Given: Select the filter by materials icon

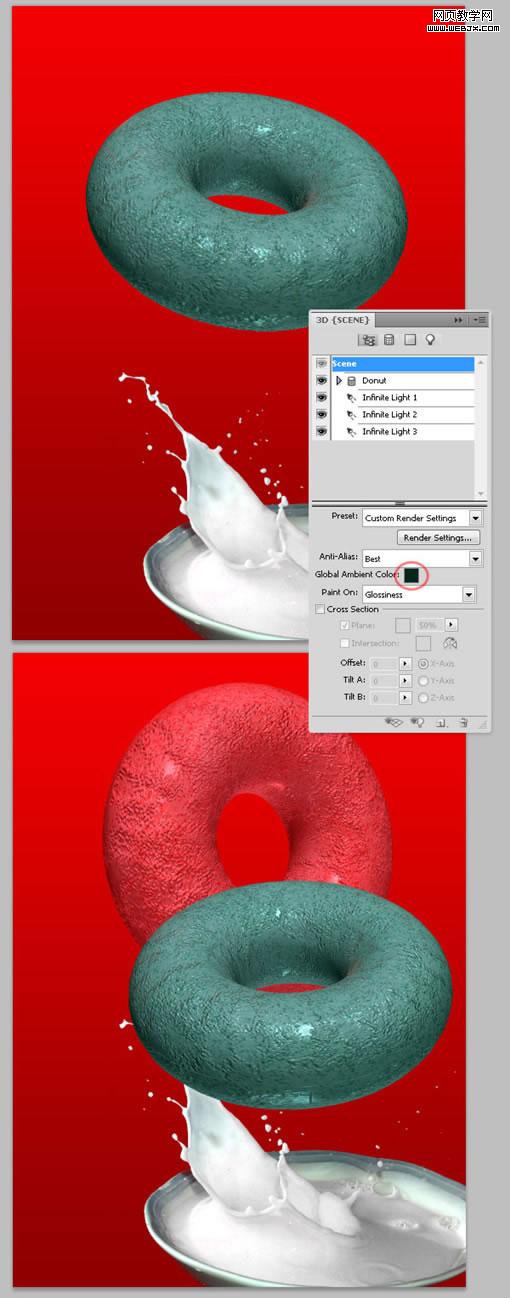Looking at the screenshot, I should [x=410, y=340].
